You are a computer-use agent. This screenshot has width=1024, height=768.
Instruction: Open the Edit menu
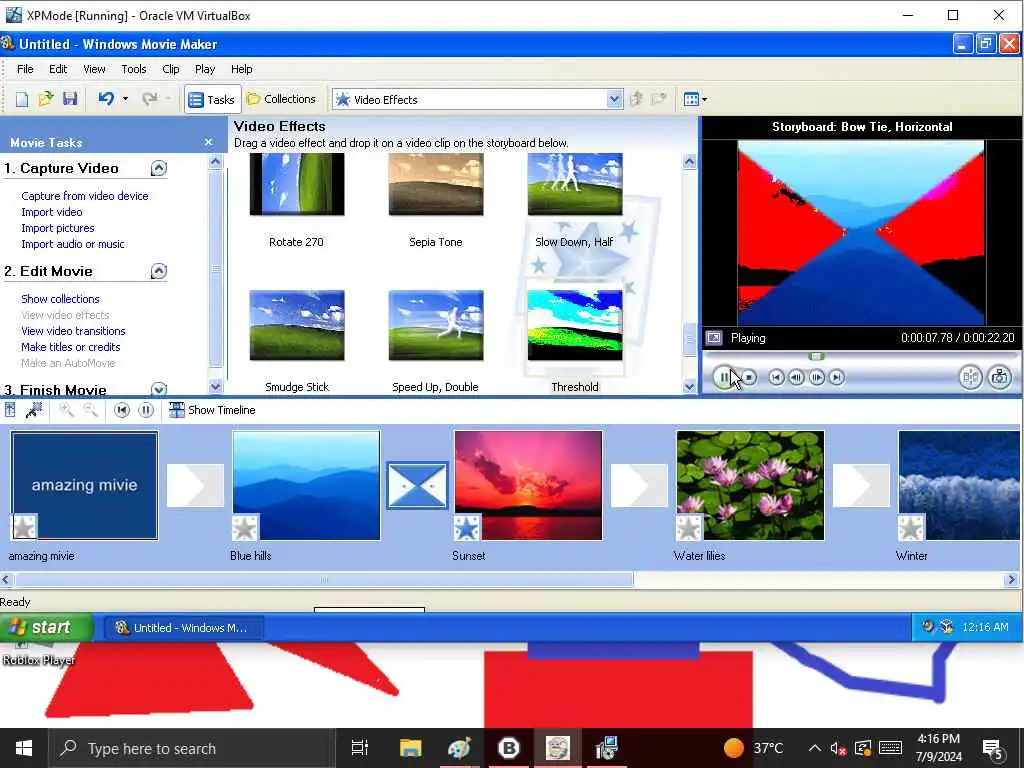(58, 69)
